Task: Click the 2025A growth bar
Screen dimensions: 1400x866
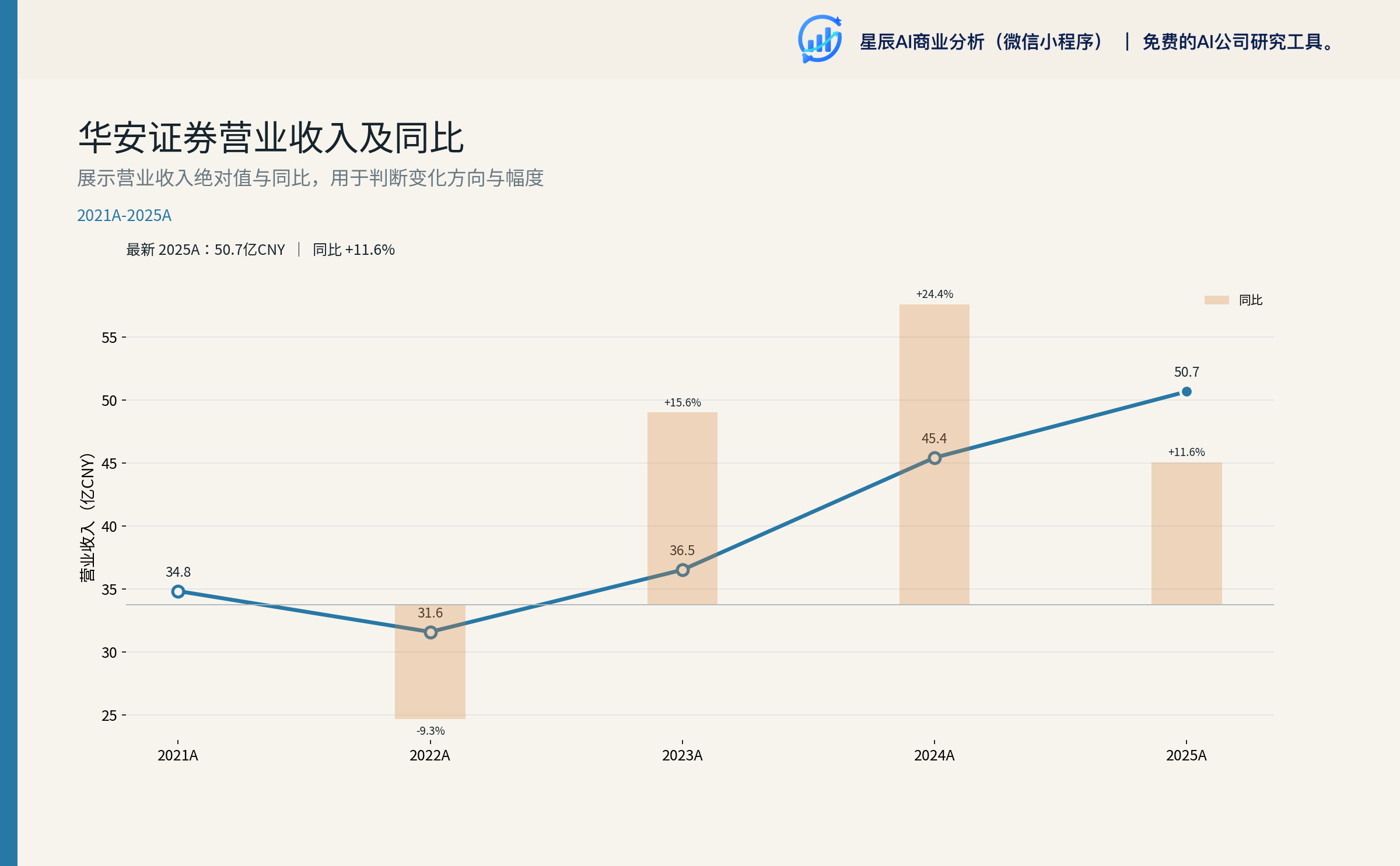Action: tap(1186, 534)
